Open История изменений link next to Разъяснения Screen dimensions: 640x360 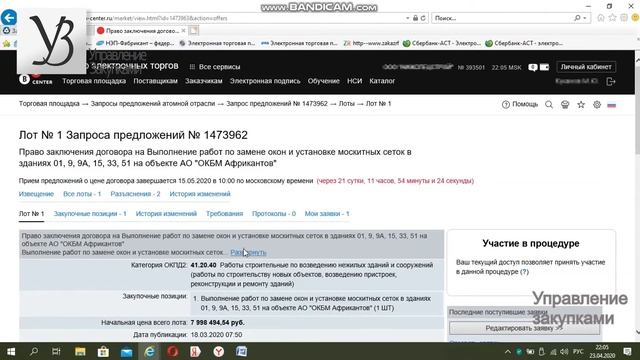pyautogui.click(x=200, y=194)
